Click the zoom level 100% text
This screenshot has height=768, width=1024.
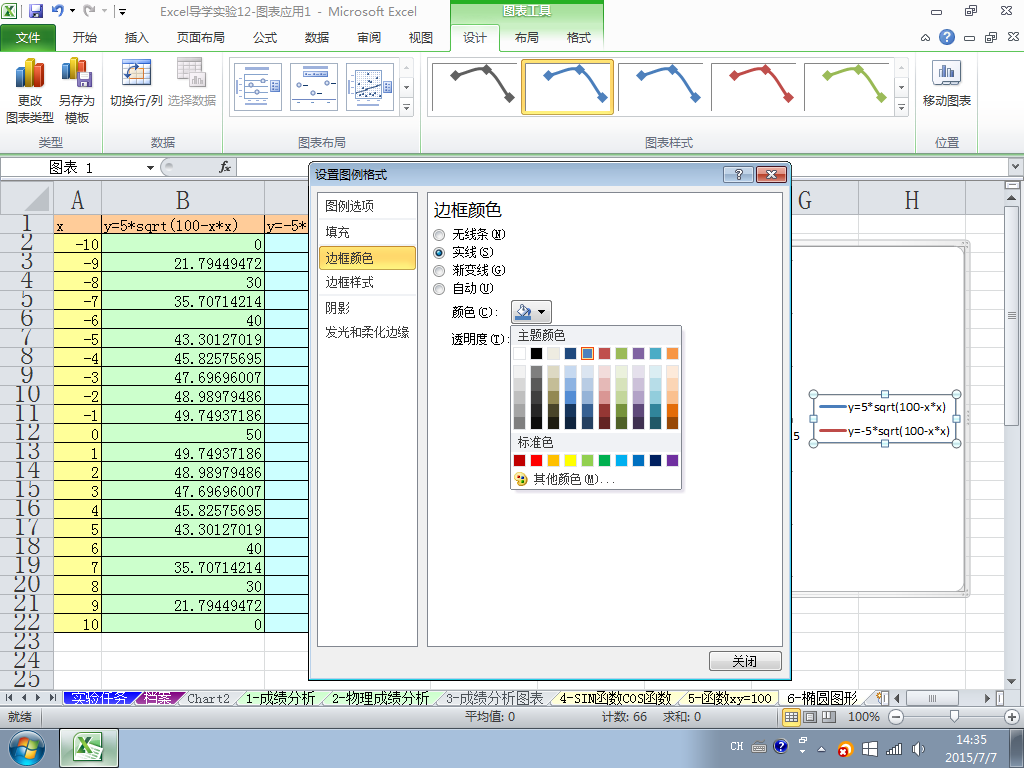pos(863,717)
